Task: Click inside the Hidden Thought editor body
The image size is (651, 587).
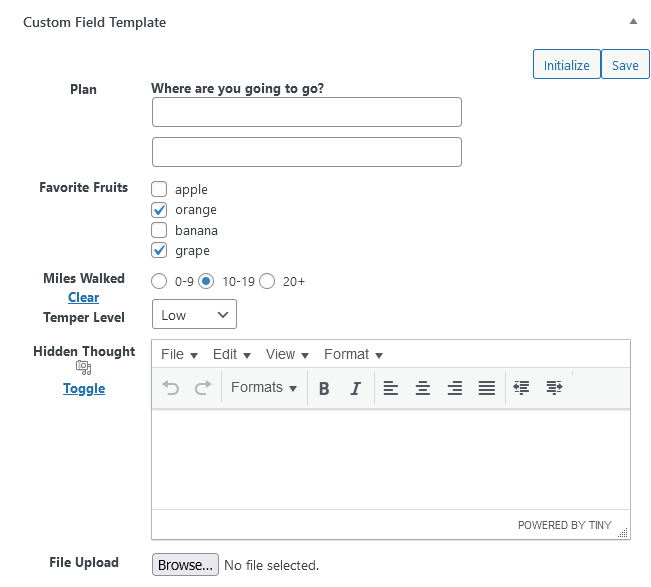Action: [391, 459]
